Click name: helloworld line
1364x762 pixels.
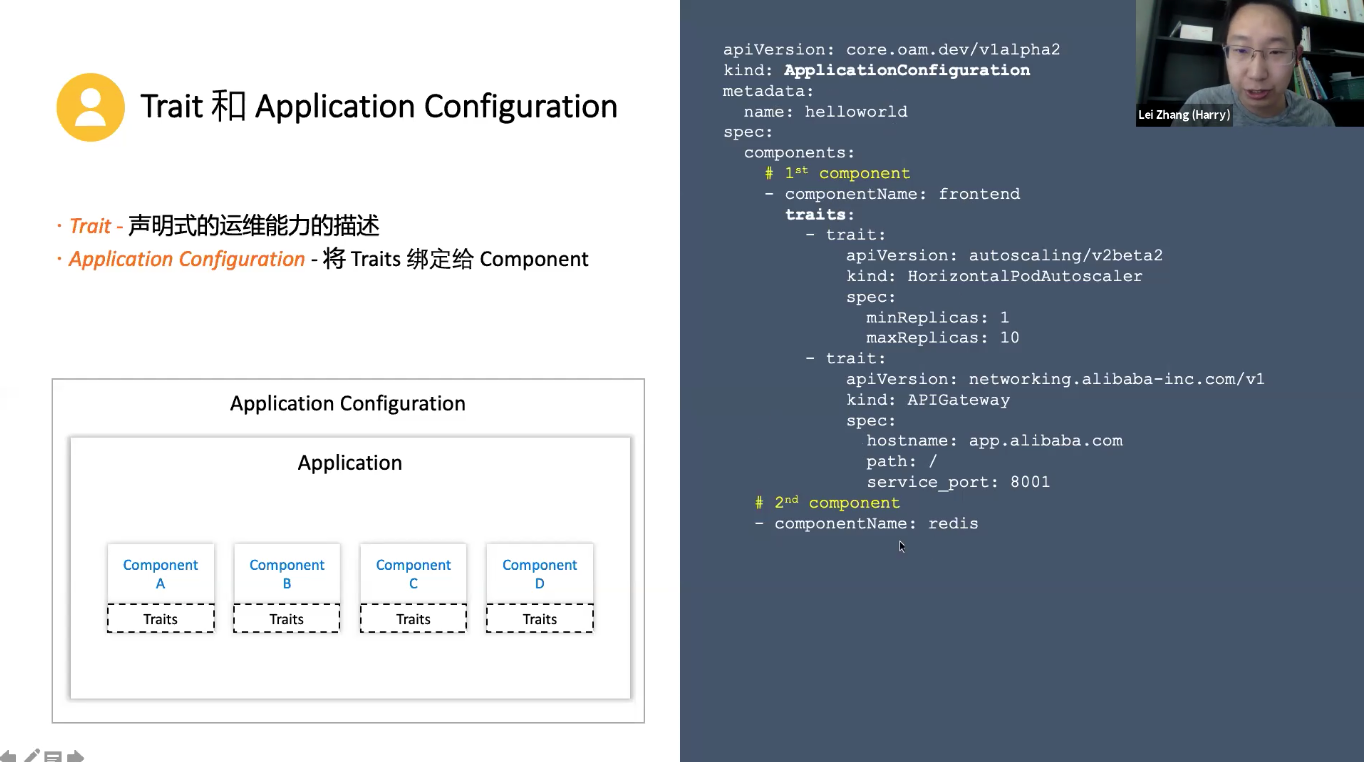click(x=826, y=111)
